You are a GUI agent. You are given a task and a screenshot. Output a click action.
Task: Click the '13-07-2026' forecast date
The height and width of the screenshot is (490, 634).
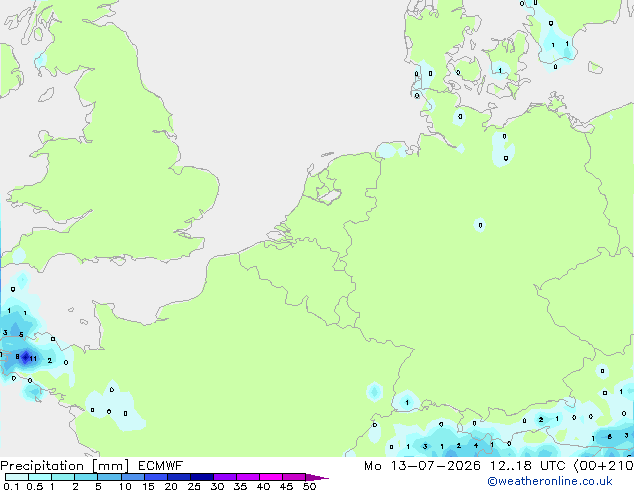coord(435,466)
